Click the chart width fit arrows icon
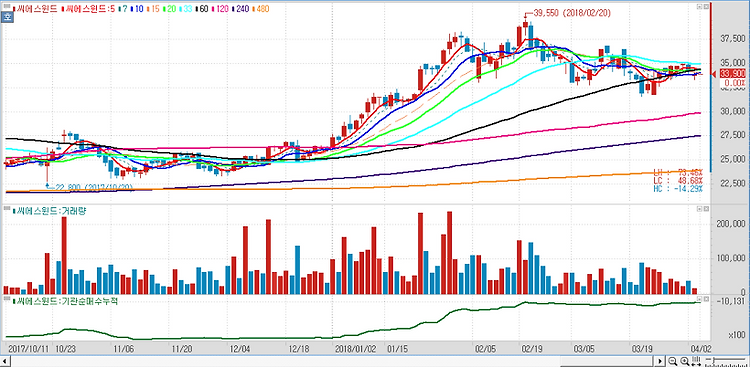Viewport: 750px width, 367px height. (696, 361)
